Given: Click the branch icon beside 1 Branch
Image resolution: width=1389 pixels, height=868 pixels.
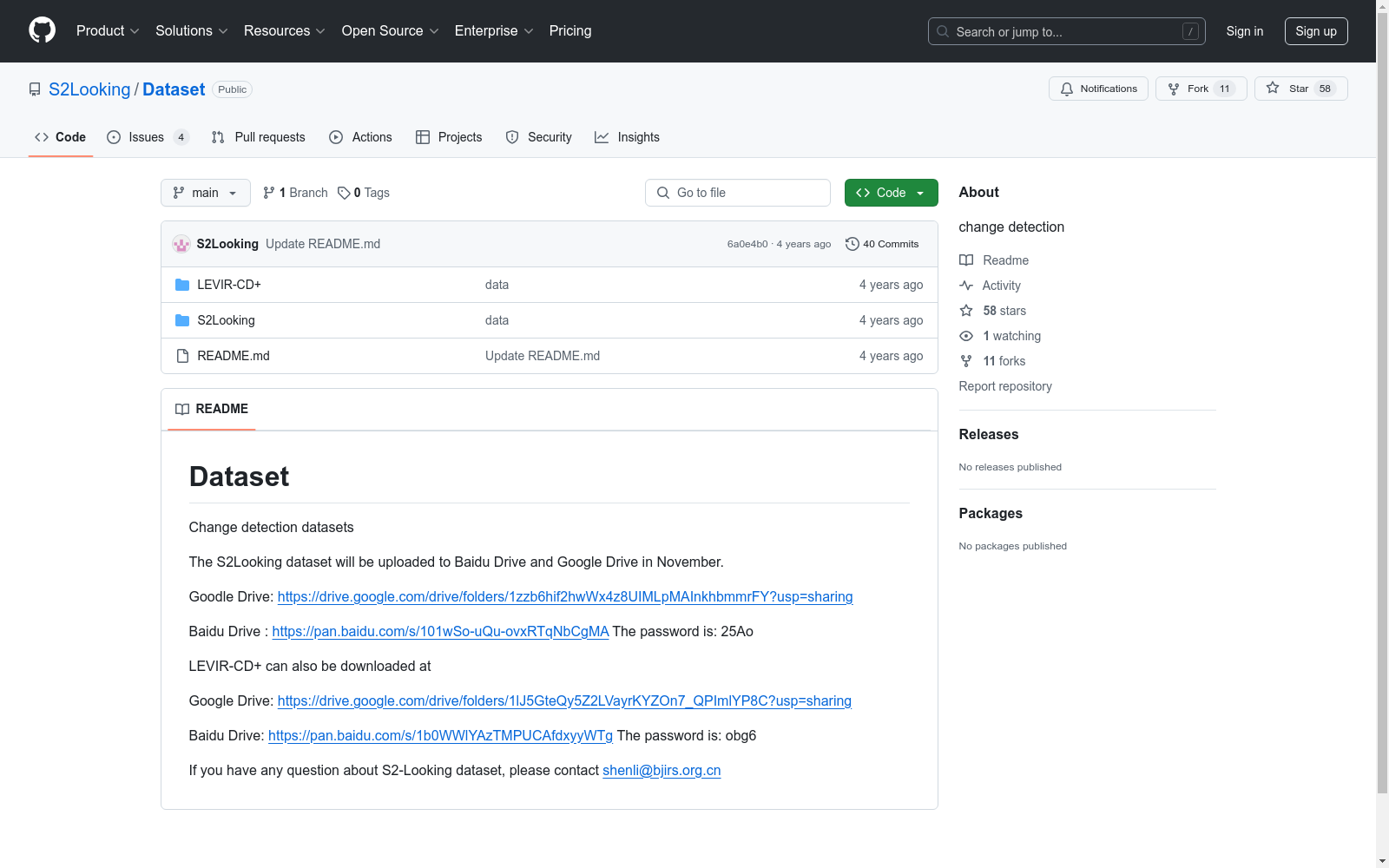Looking at the screenshot, I should pyautogui.click(x=269, y=193).
